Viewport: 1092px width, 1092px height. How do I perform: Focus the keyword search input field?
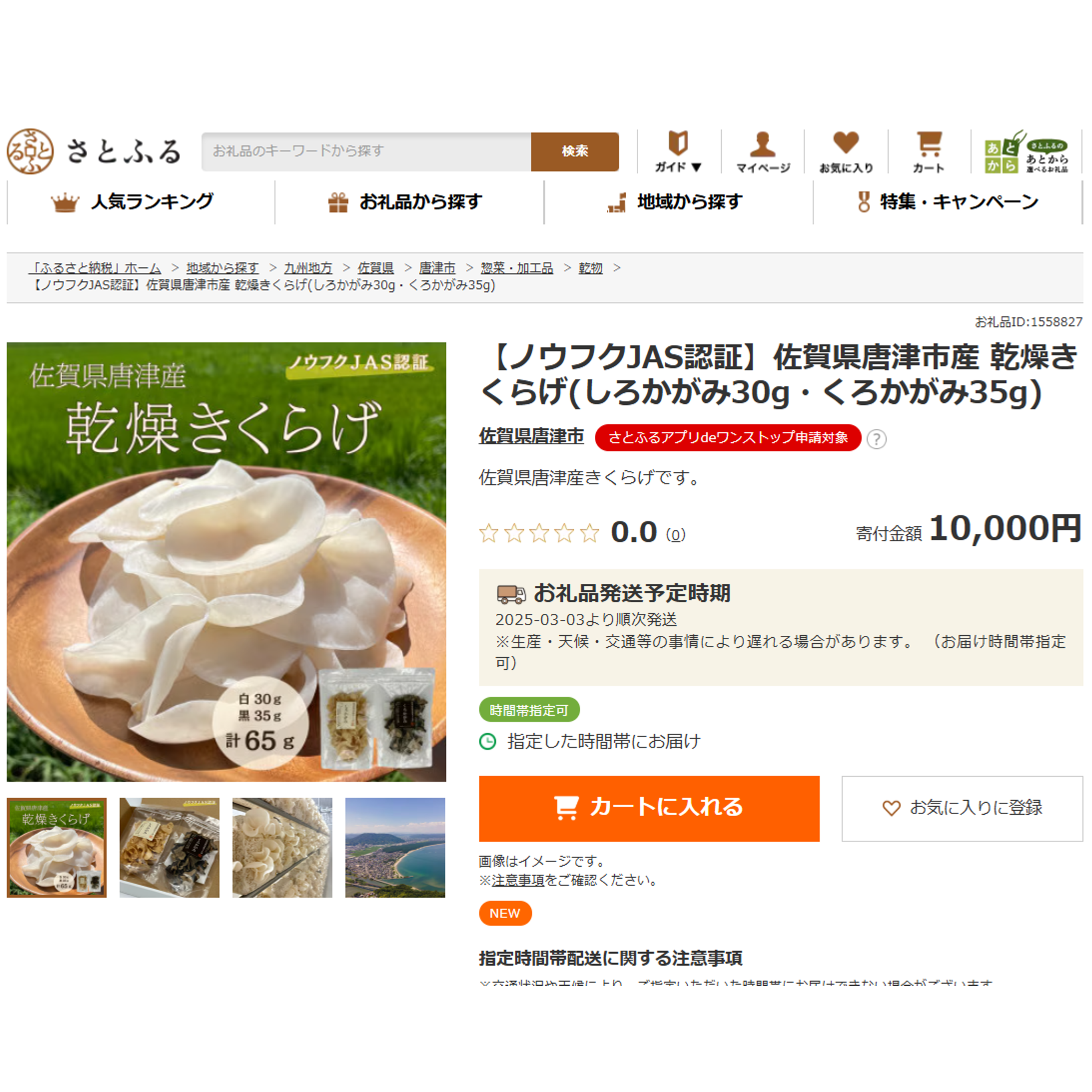point(366,151)
